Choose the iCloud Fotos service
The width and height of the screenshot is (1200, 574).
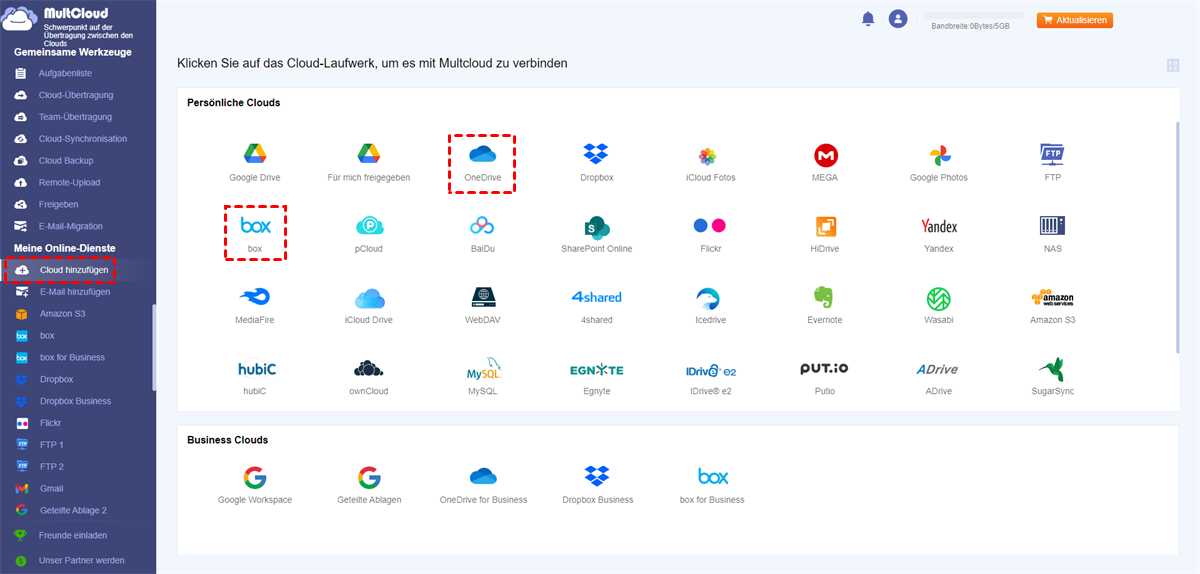(710, 163)
